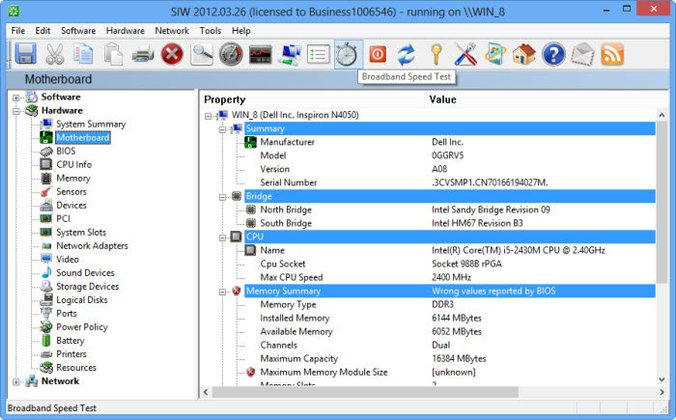This screenshot has width=676, height=420.
Task: Collapse the WIN_8 Dell Inspiron root node
Action: [208, 116]
